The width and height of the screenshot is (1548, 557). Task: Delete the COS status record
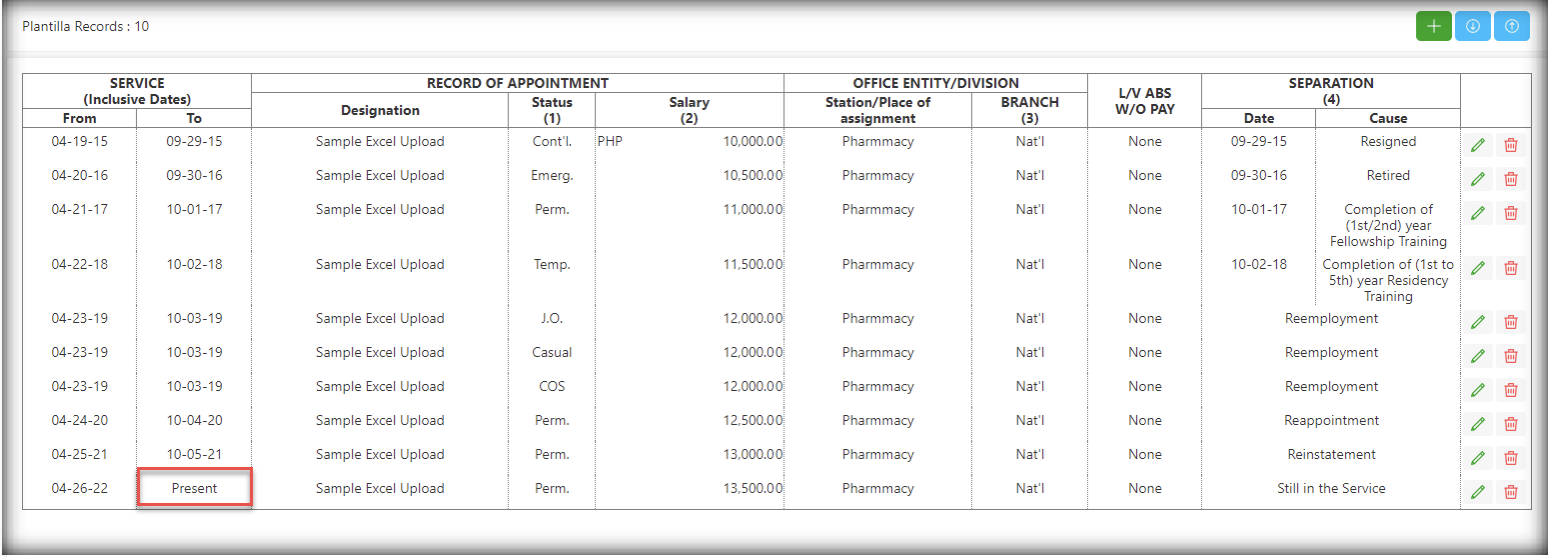pyautogui.click(x=1511, y=390)
